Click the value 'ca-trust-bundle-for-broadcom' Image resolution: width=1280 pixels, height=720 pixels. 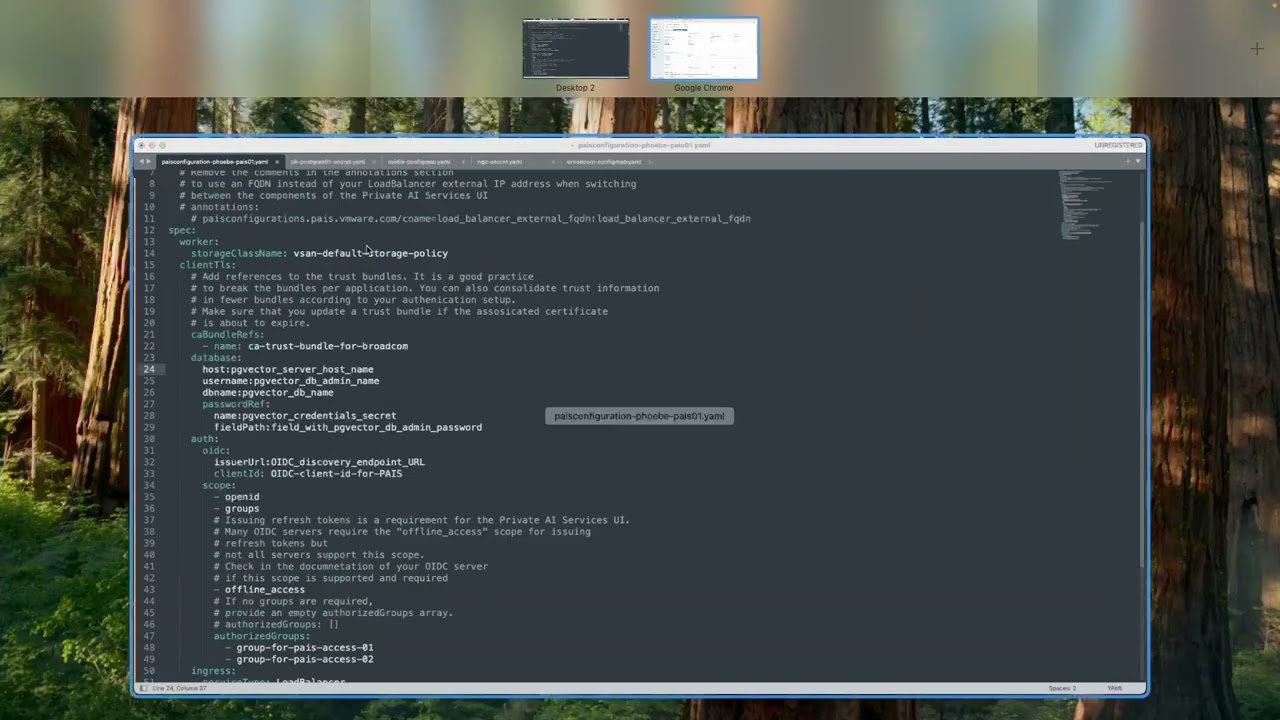click(x=328, y=346)
